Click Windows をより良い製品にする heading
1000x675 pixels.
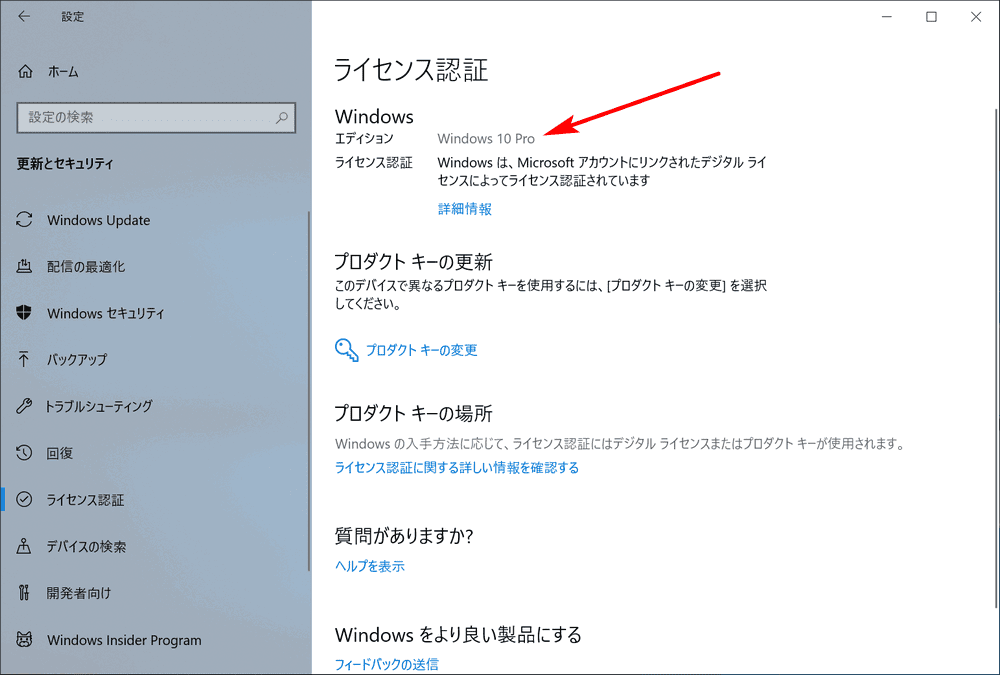pyautogui.click(x=459, y=635)
